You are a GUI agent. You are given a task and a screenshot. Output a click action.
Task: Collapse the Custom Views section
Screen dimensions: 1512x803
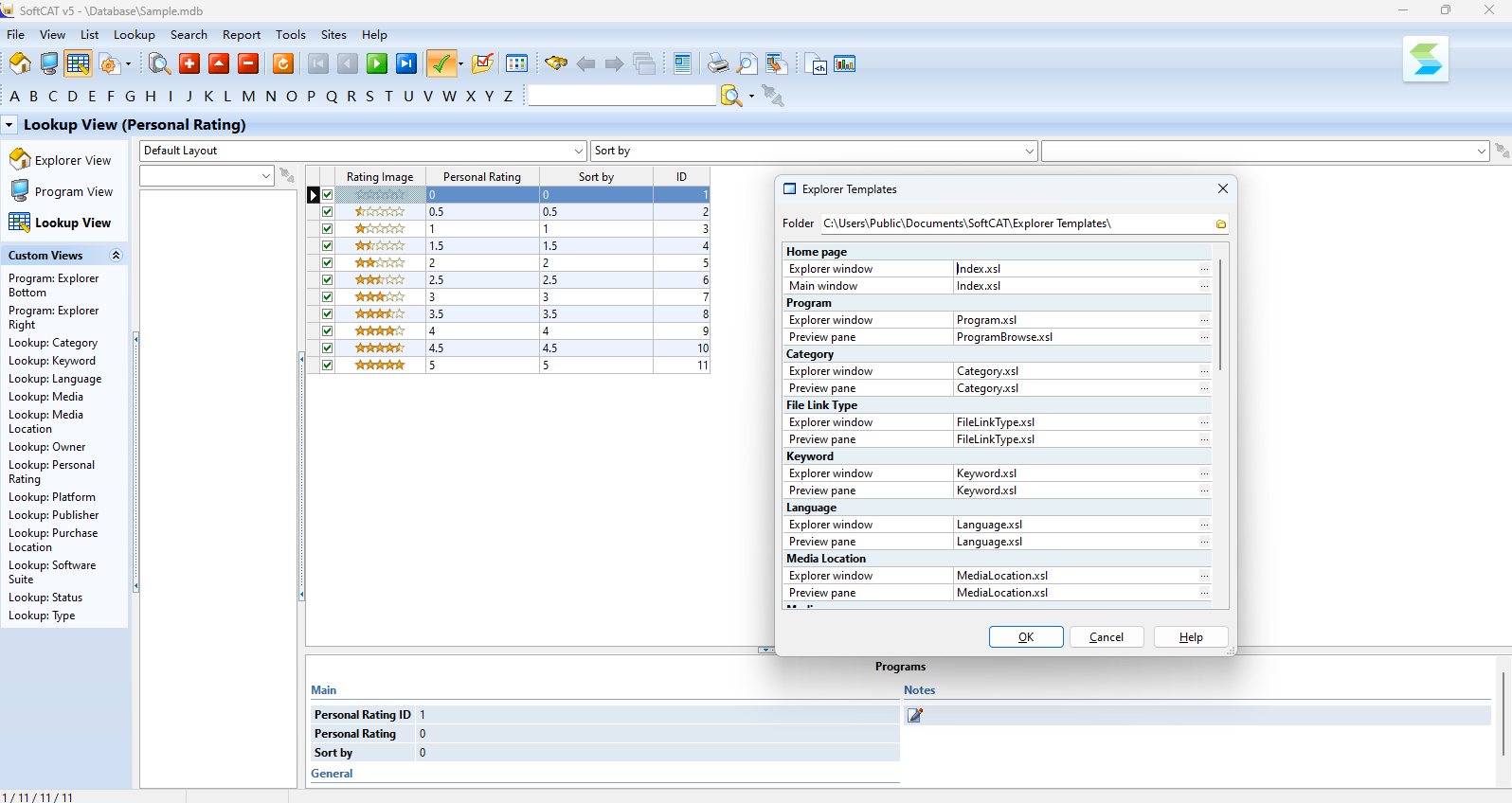[x=116, y=256]
